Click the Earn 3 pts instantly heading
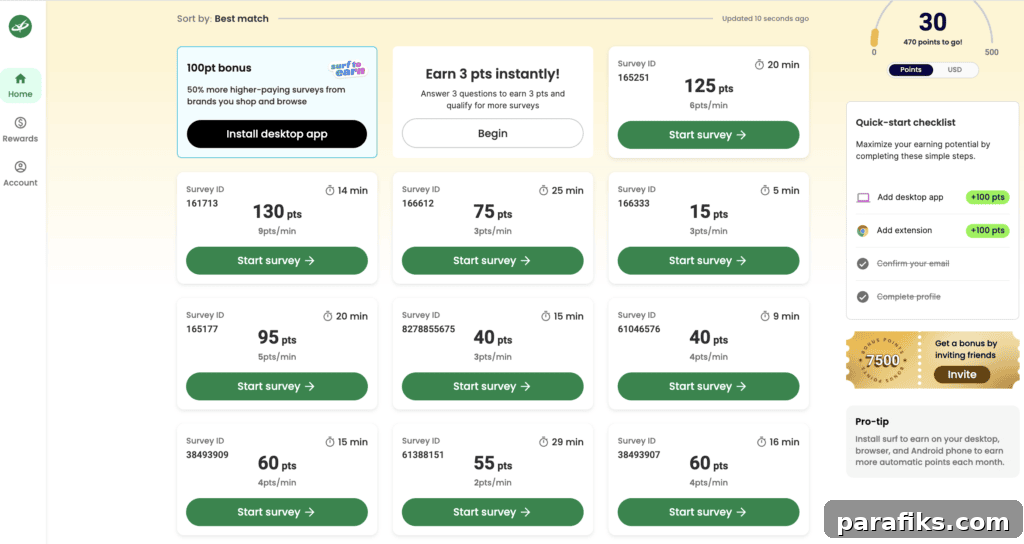Screen dimensions: 1024x544 click(x=492, y=74)
